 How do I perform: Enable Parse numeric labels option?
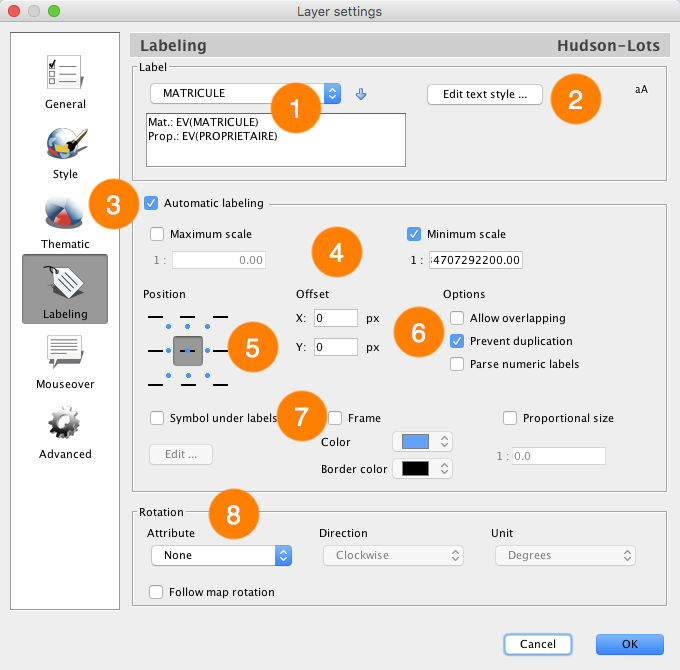tap(457, 364)
